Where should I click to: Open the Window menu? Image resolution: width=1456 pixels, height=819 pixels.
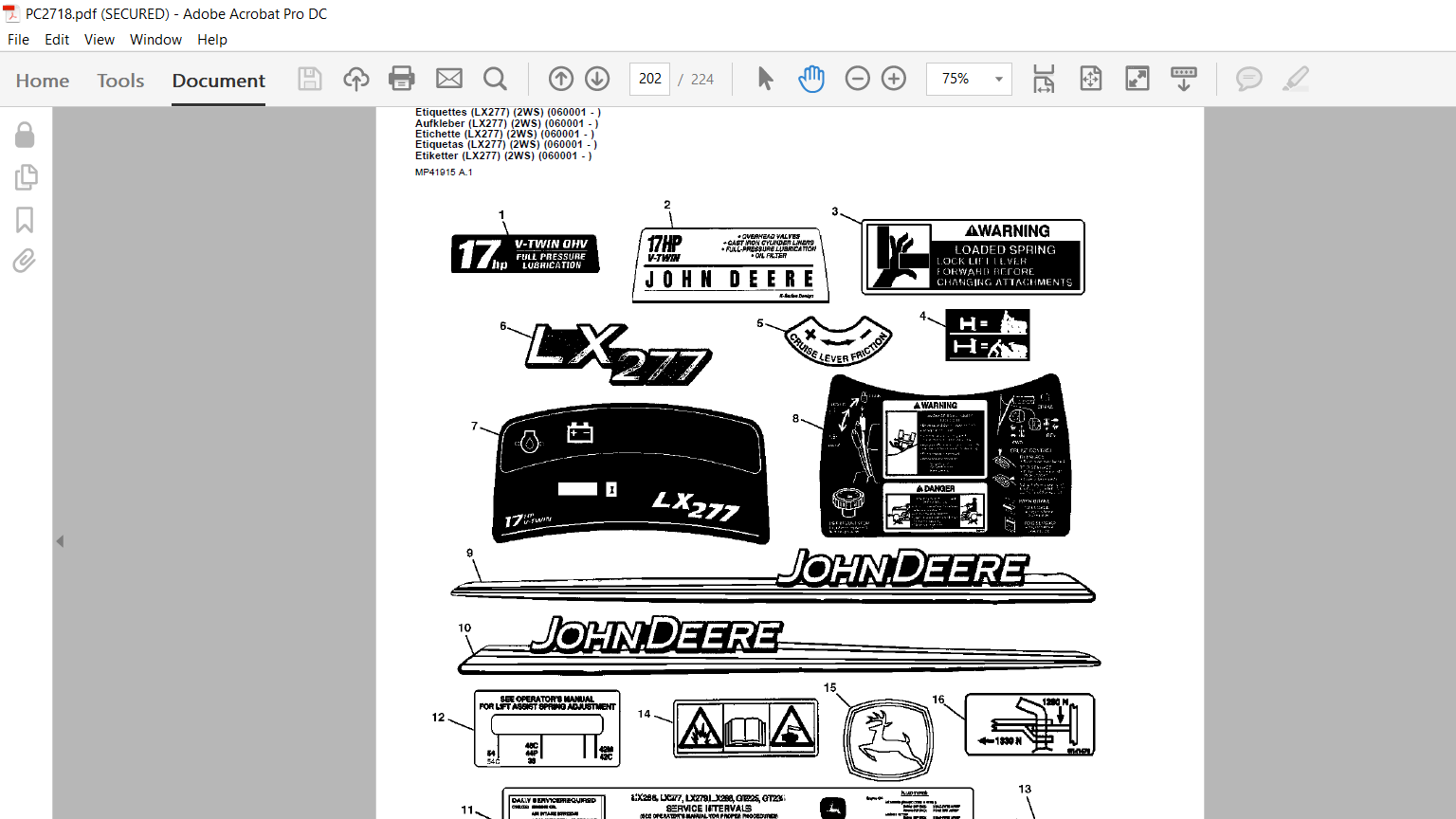pyautogui.click(x=155, y=40)
